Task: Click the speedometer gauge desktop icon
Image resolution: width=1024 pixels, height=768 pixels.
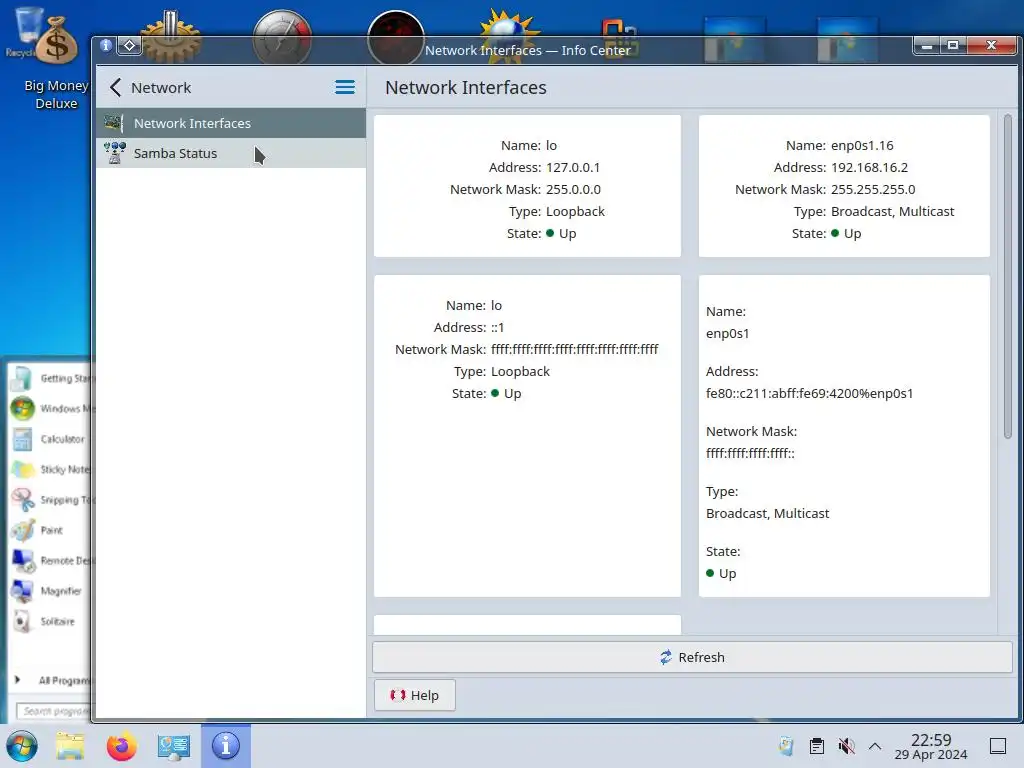Action: click(x=282, y=37)
